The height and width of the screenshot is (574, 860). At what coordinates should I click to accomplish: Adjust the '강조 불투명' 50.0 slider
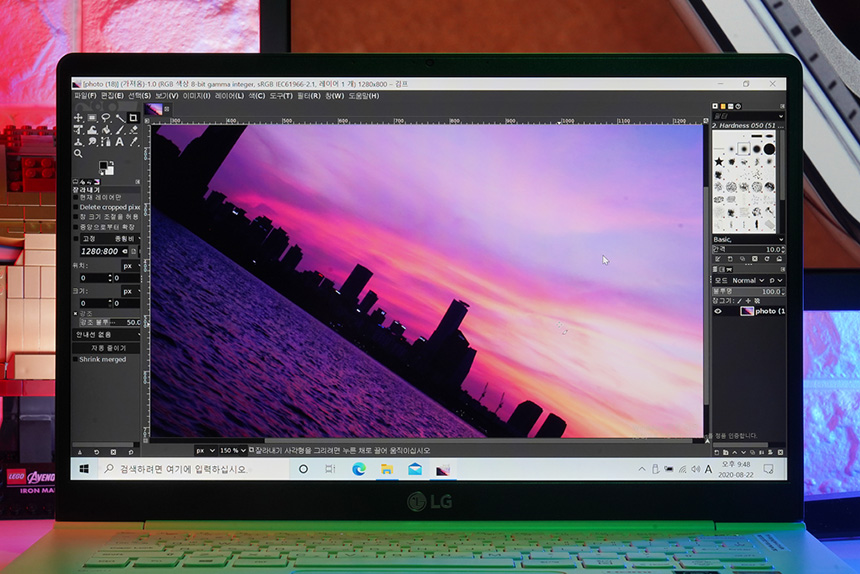coord(110,322)
